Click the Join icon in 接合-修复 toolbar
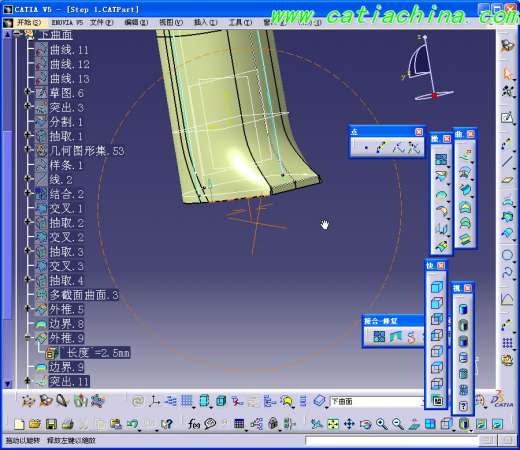 pos(379,337)
